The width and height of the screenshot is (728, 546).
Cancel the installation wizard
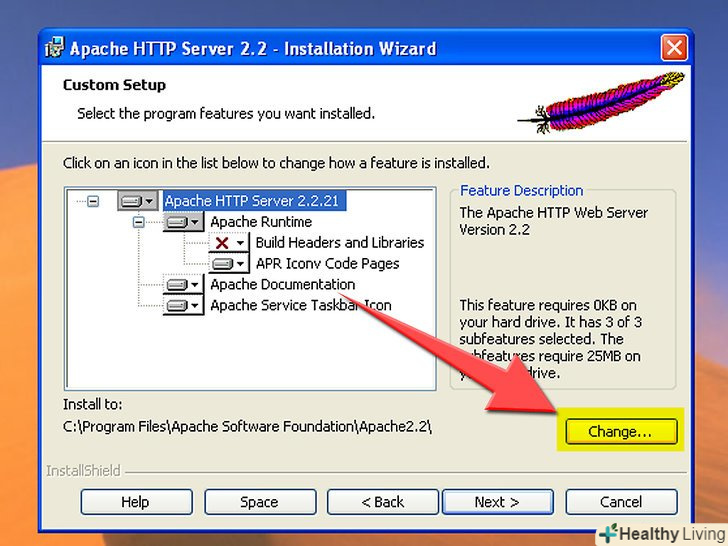point(621,502)
